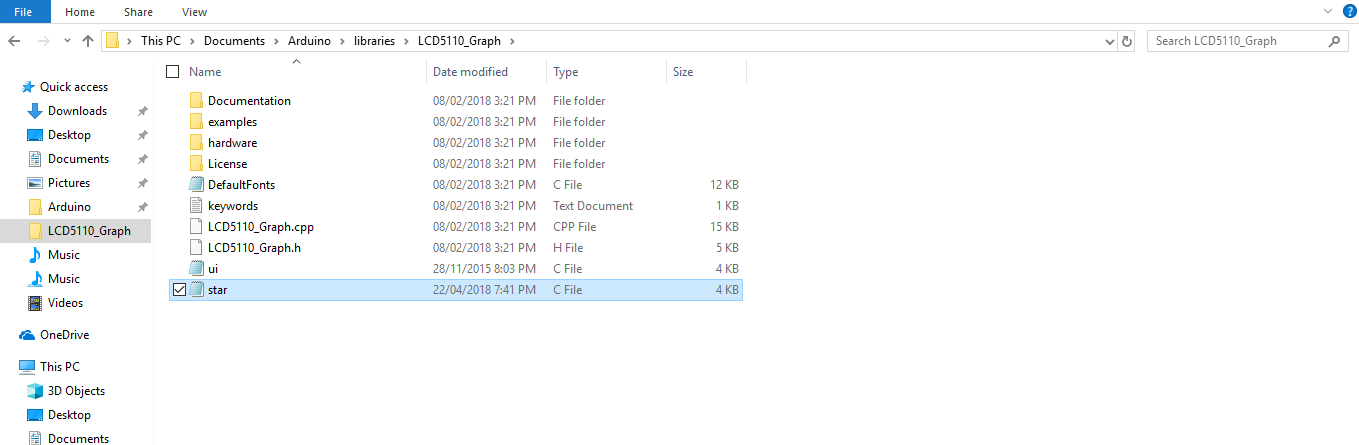
Task: Sort by the Size column header
Action: pos(683,72)
